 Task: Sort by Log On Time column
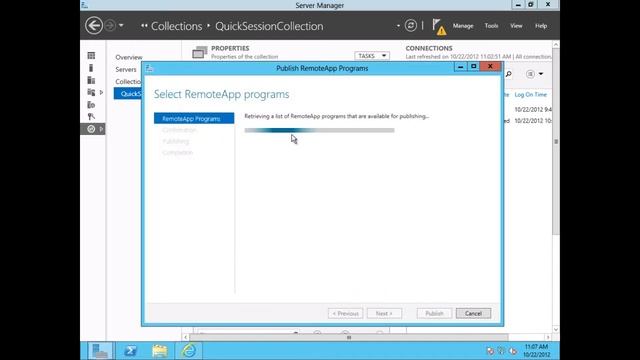(x=530, y=95)
